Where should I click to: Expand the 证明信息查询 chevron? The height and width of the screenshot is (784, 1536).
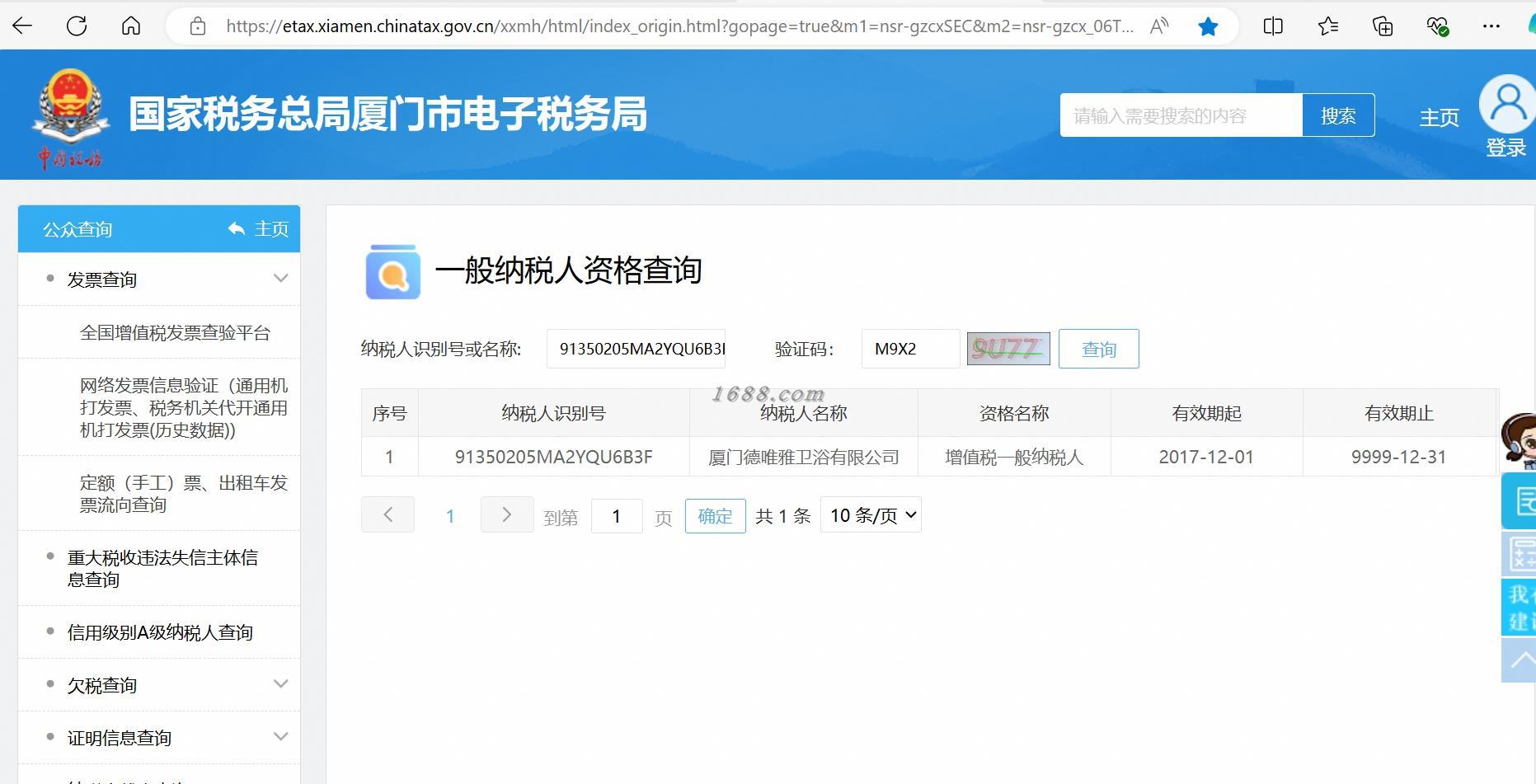pos(280,737)
